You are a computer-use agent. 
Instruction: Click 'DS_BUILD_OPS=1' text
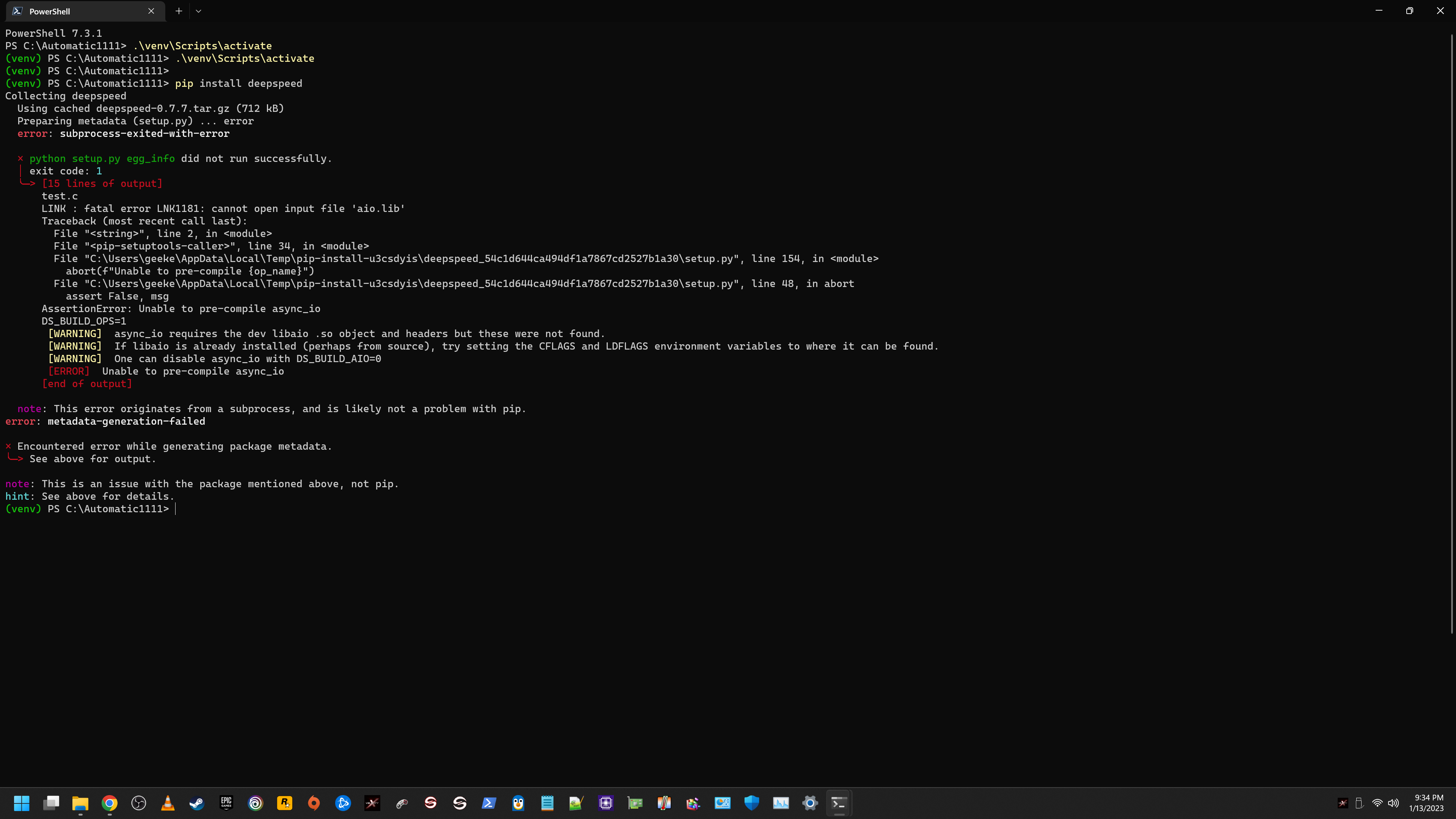[x=84, y=321]
